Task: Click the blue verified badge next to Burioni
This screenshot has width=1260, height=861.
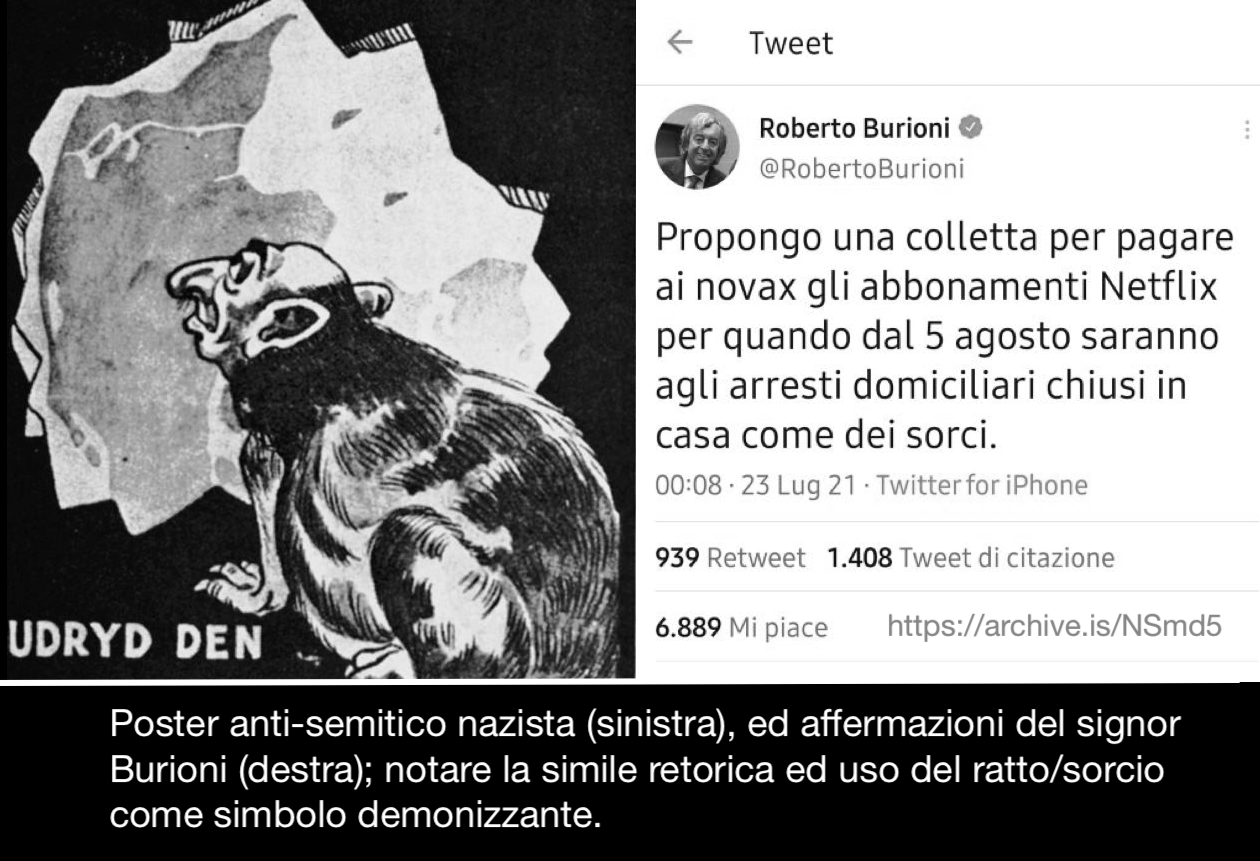Action: pyautogui.click(x=972, y=128)
